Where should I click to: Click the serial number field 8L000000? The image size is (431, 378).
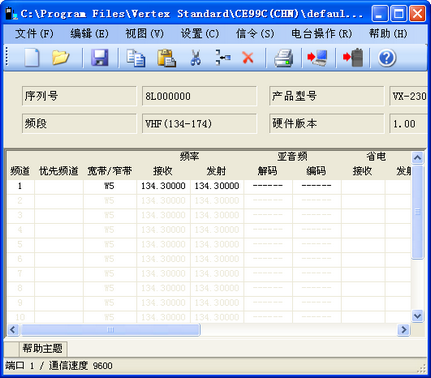pos(199,96)
